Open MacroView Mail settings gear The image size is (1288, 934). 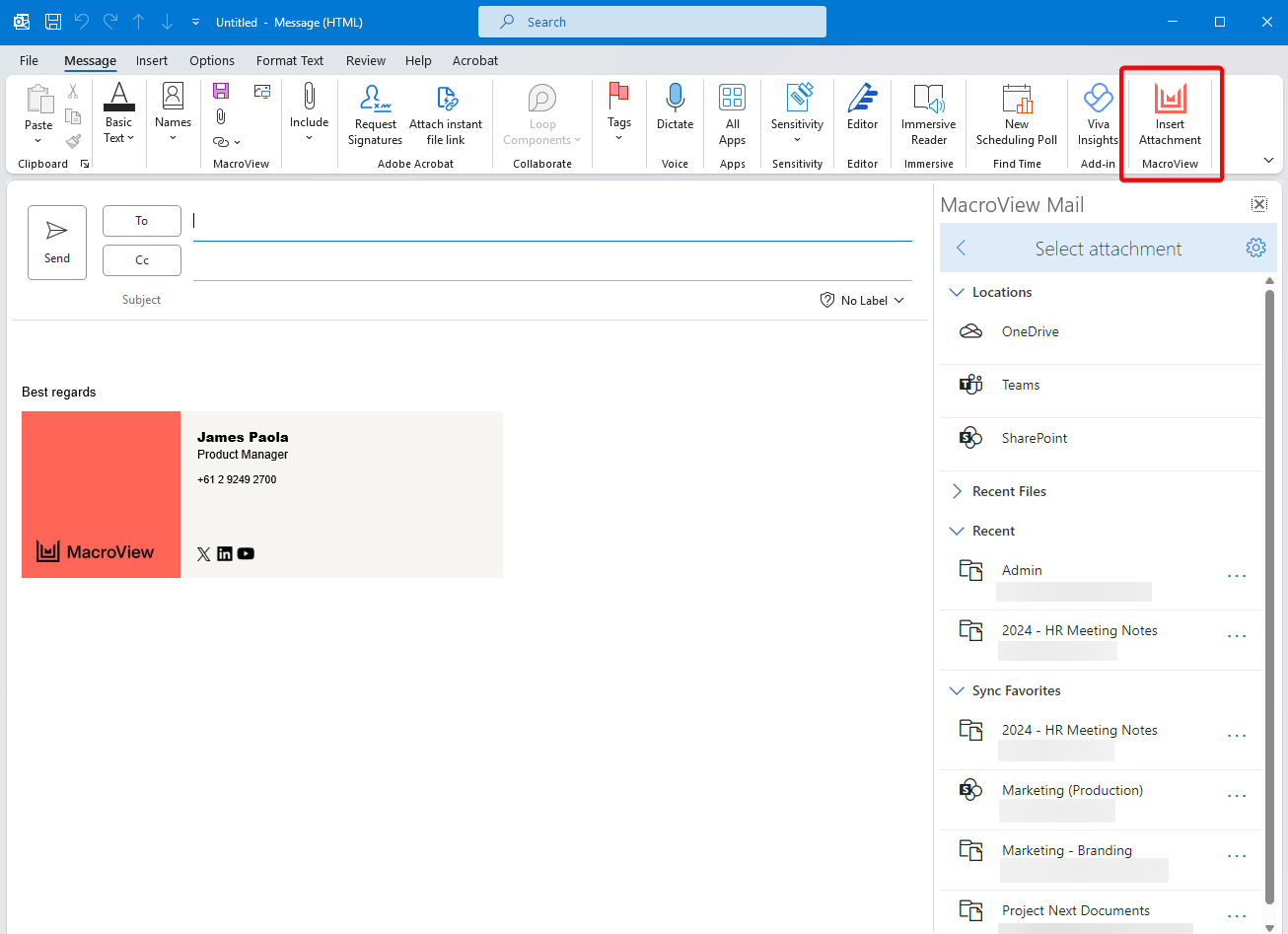coord(1255,248)
